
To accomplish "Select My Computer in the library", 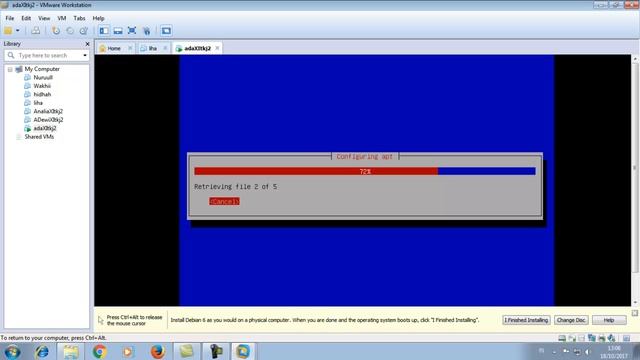I will 42,69.
